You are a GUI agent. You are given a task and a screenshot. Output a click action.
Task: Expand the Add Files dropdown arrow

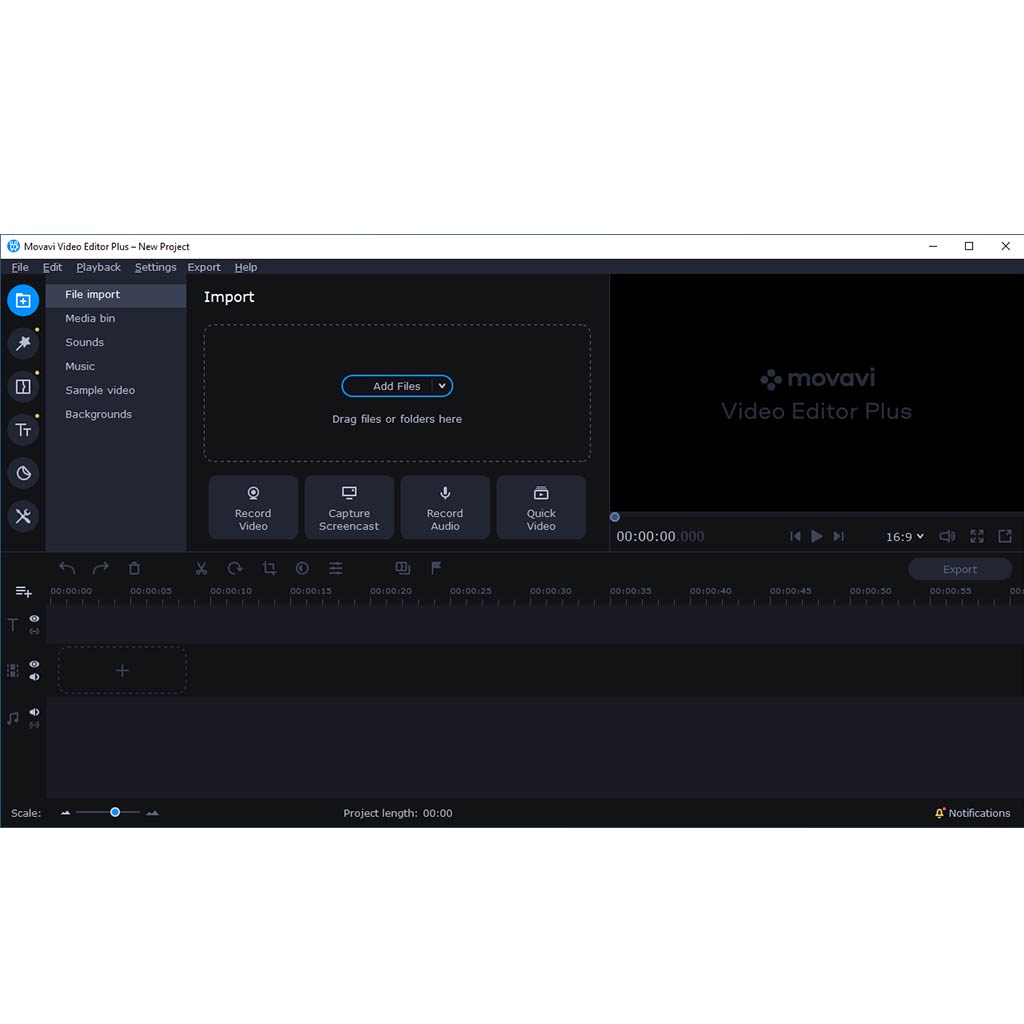pos(442,386)
